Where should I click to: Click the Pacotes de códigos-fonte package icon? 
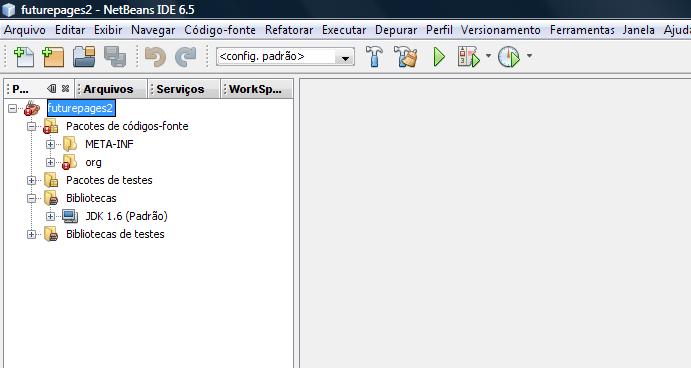pos(51,126)
